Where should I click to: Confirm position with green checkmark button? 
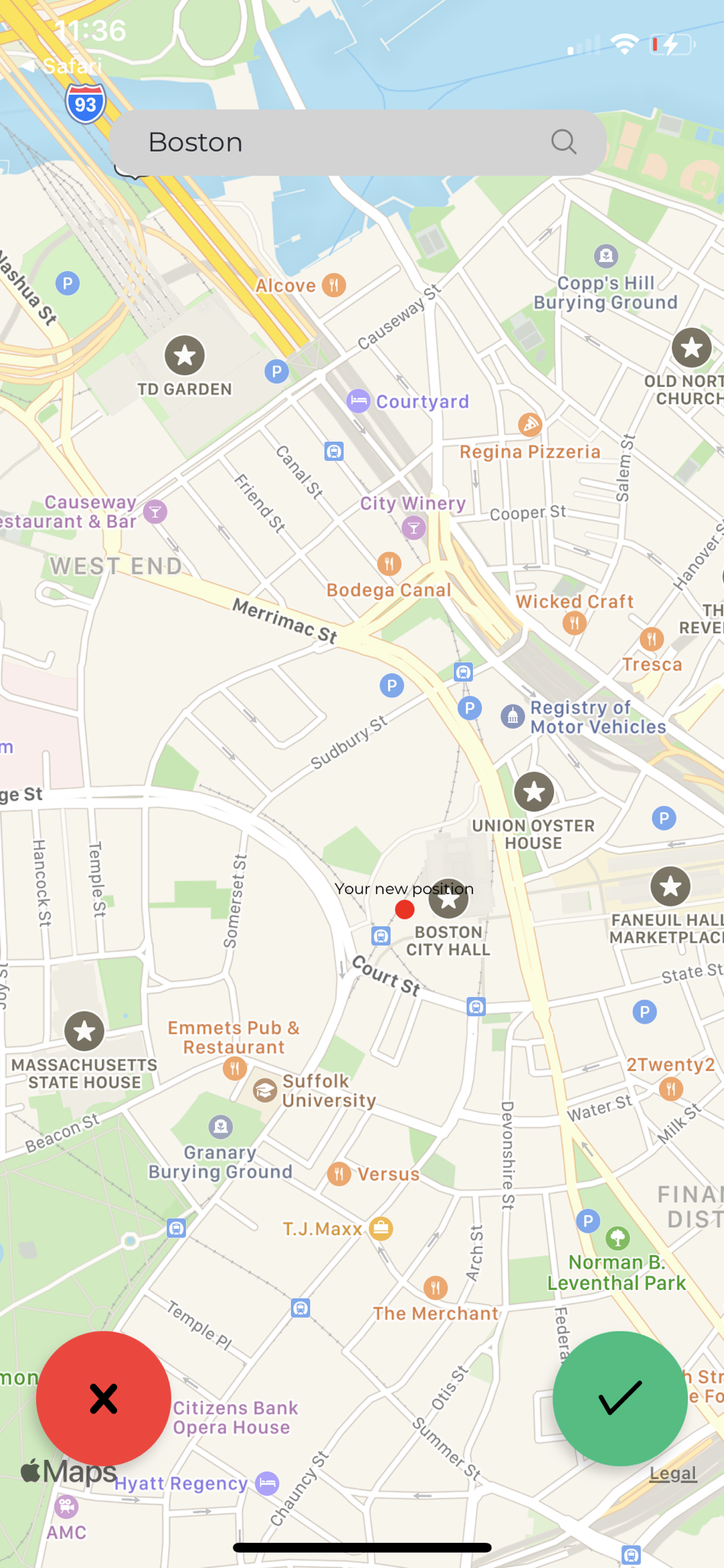[x=620, y=1398]
